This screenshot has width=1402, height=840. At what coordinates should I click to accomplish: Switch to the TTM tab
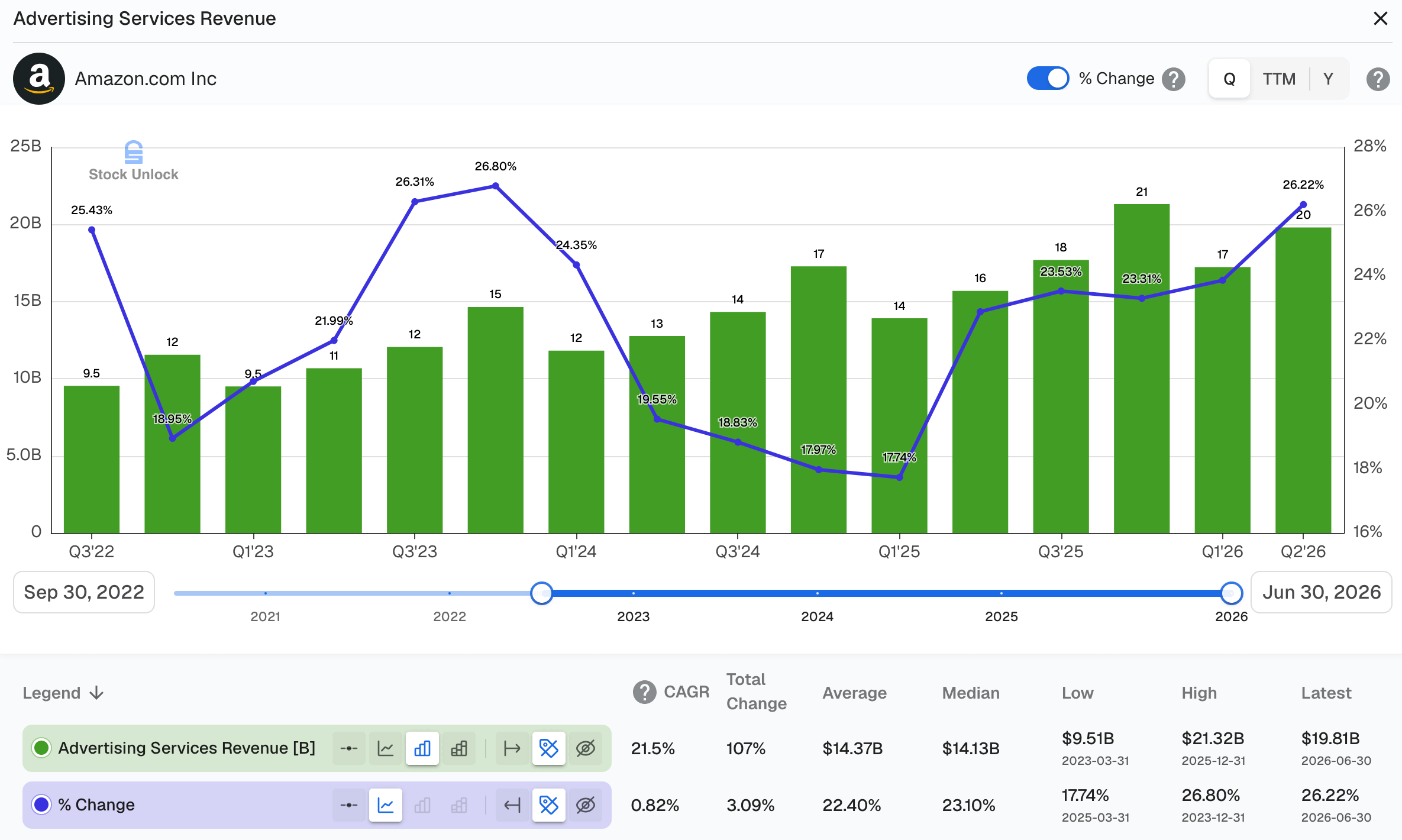tap(1279, 79)
